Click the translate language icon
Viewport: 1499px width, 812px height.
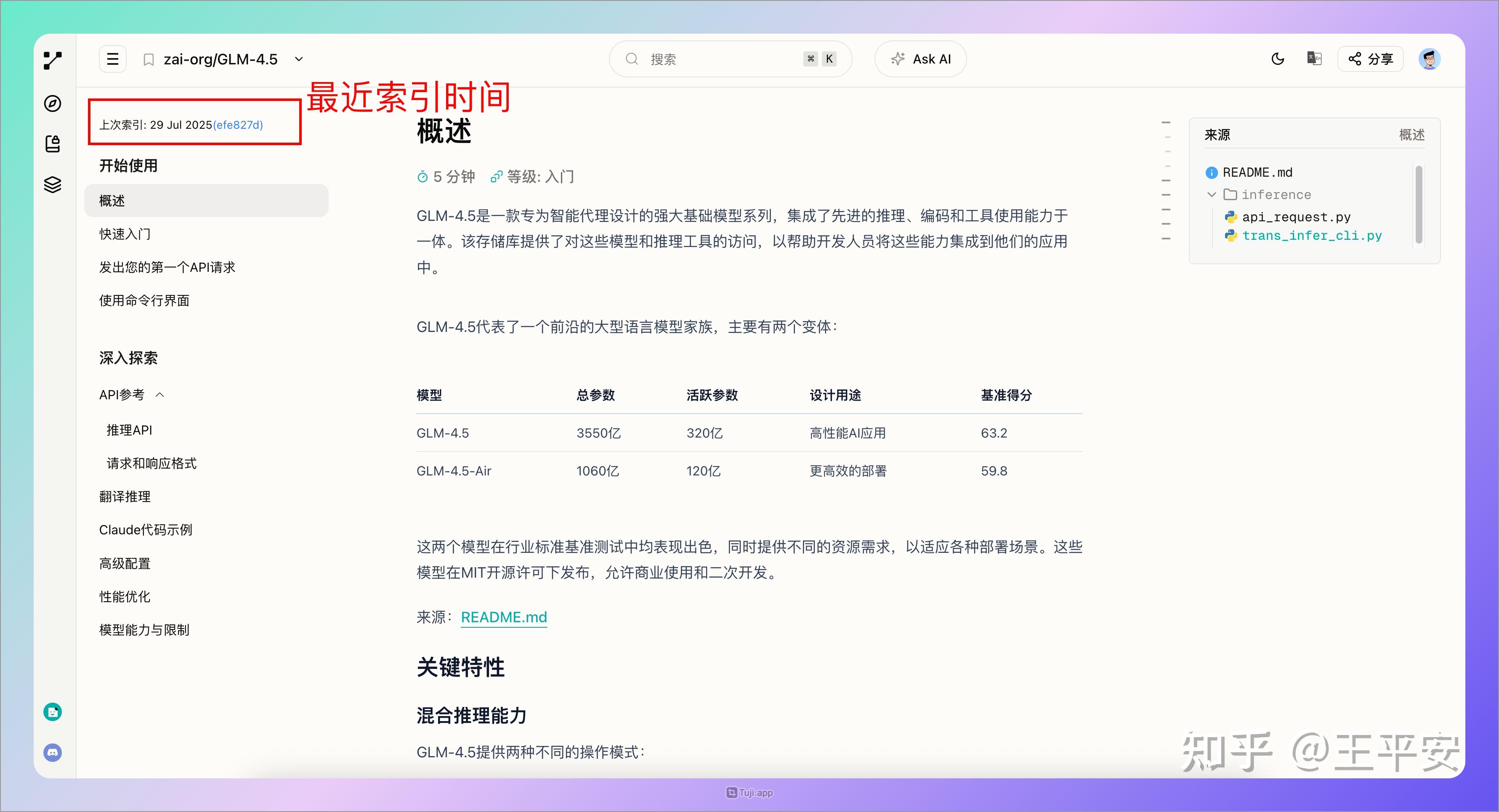point(1314,59)
